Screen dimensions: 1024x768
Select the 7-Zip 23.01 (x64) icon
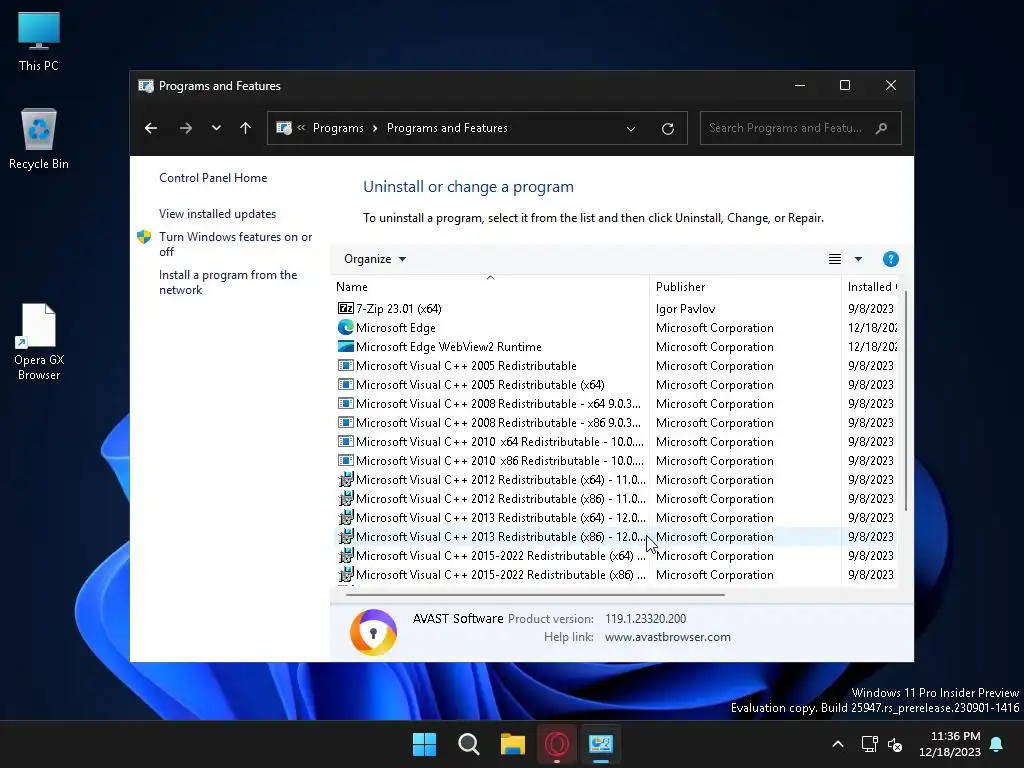345,308
